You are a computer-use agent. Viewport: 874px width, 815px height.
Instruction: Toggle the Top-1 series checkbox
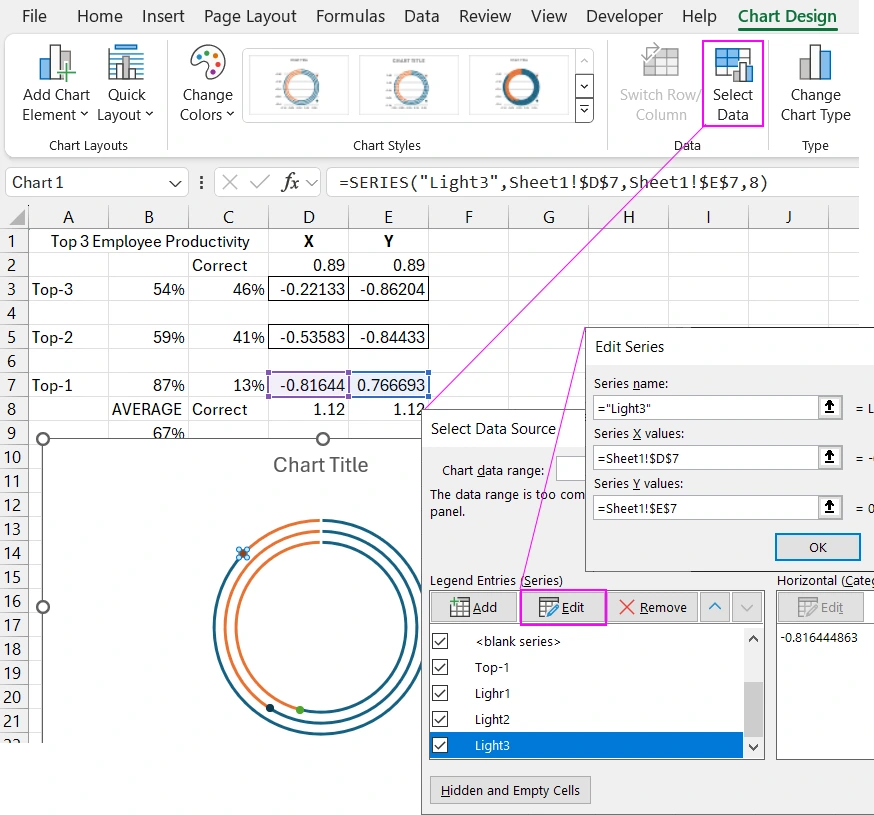tap(441, 667)
